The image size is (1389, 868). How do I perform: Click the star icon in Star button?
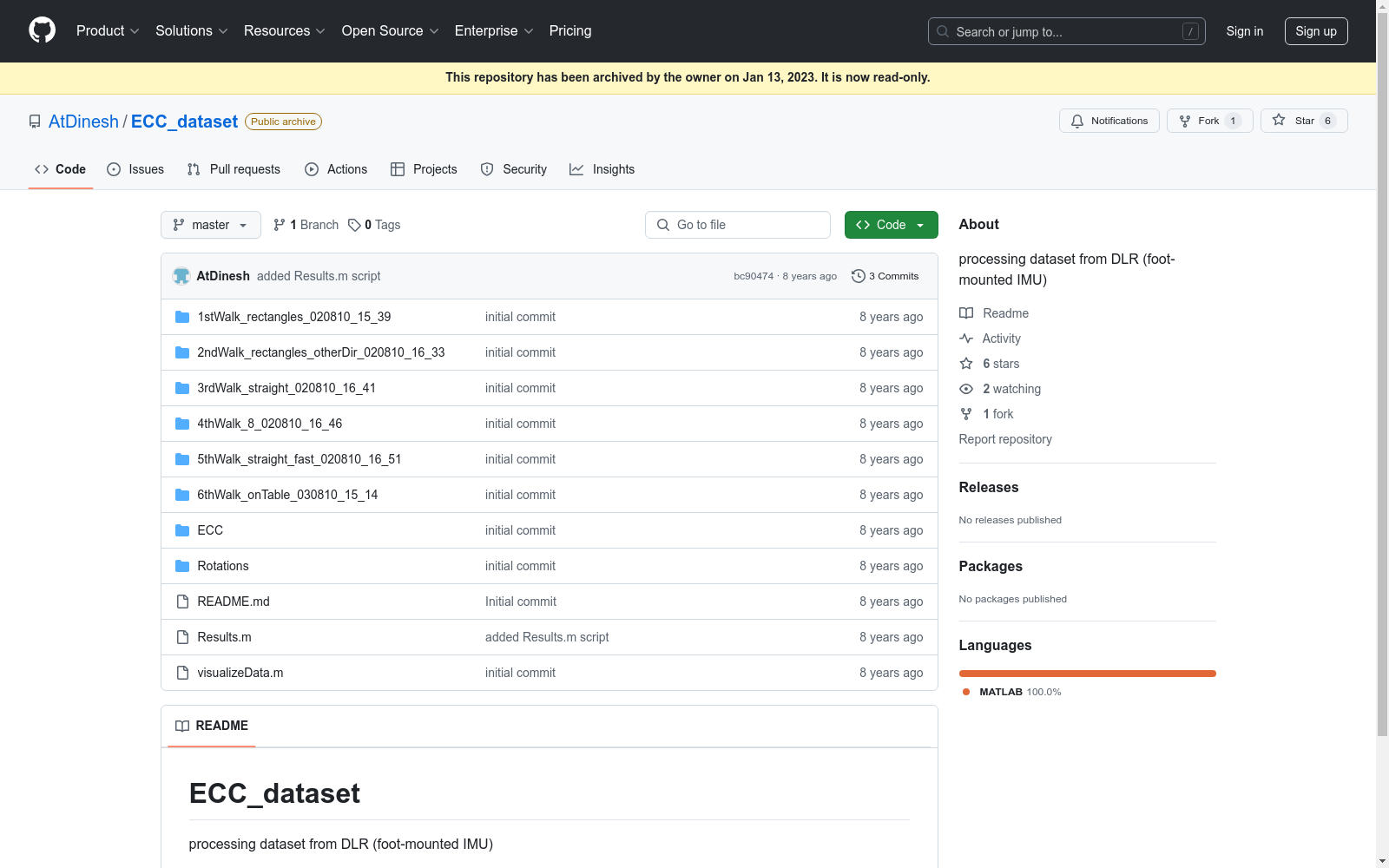click(1279, 120)
